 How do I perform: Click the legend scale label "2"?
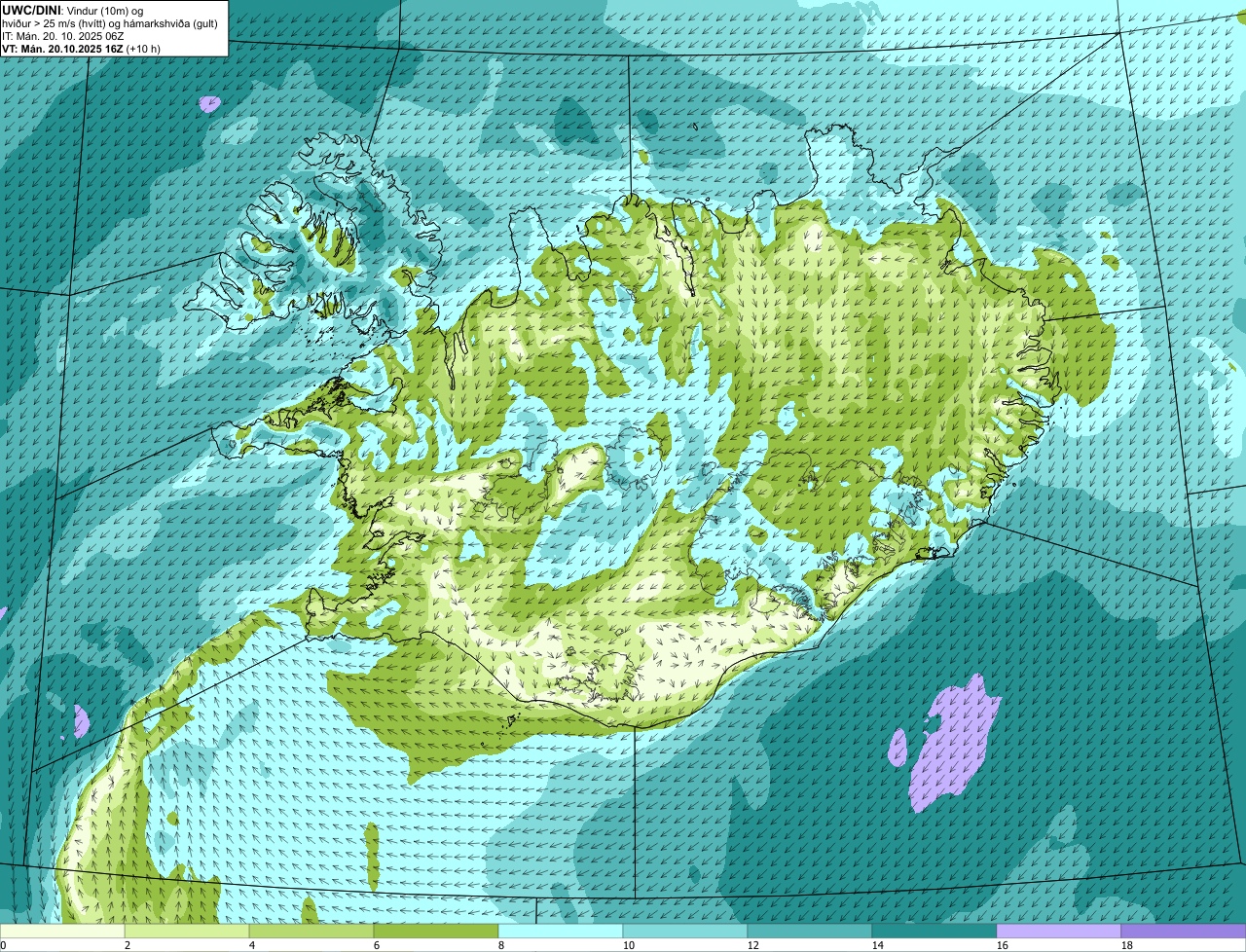128,945
